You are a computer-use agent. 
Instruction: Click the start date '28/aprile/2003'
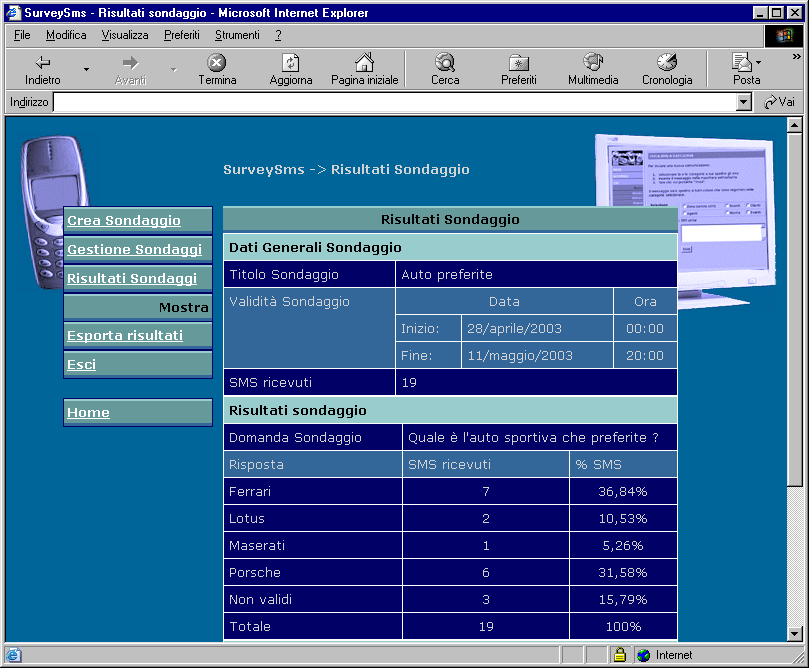coord(514,329)
